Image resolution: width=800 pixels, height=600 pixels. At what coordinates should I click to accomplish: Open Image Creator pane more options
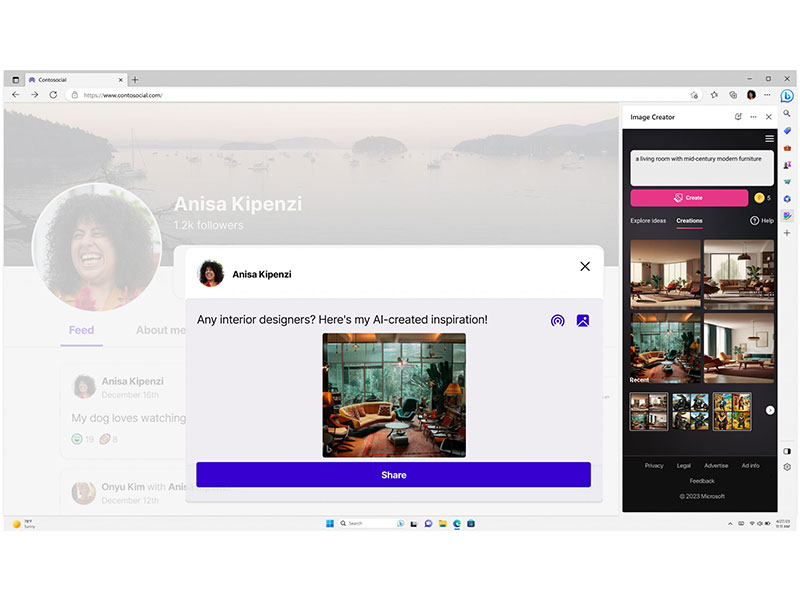pyautogui.click(x=753, y=117)
